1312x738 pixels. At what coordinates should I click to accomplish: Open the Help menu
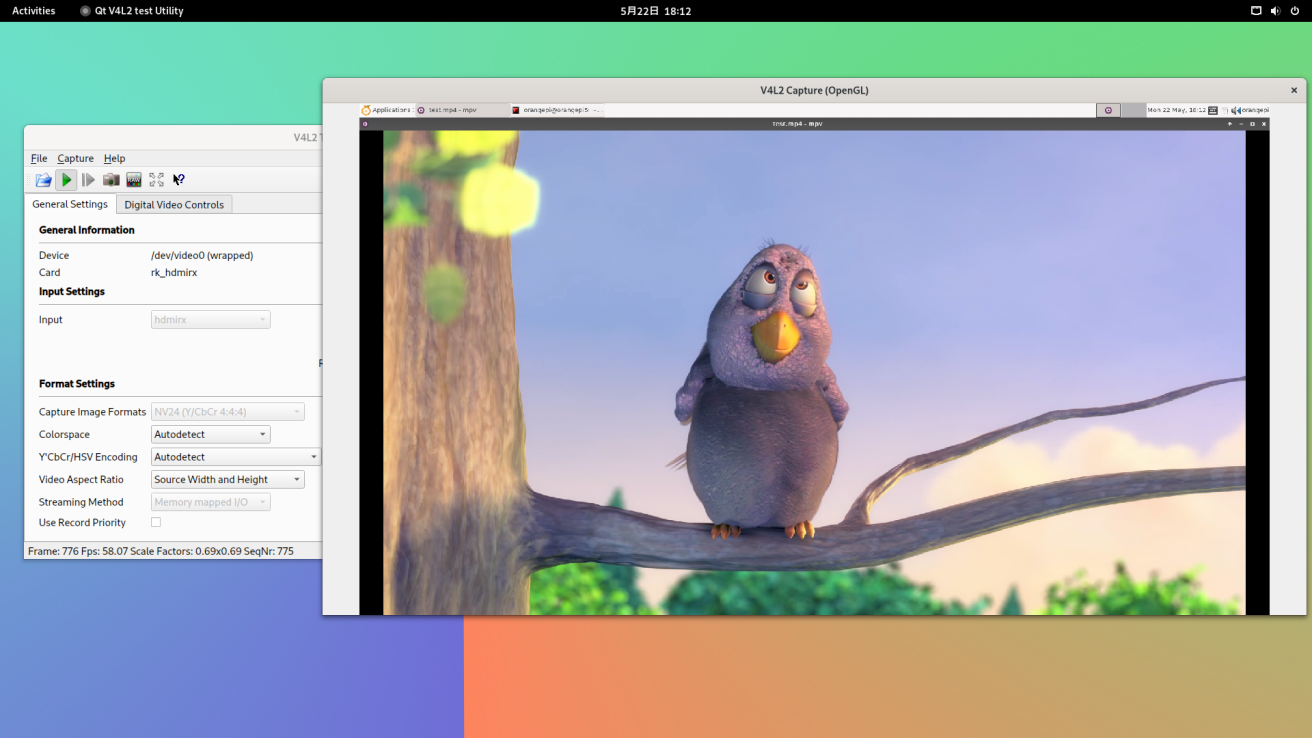click(x=115, y=158)
